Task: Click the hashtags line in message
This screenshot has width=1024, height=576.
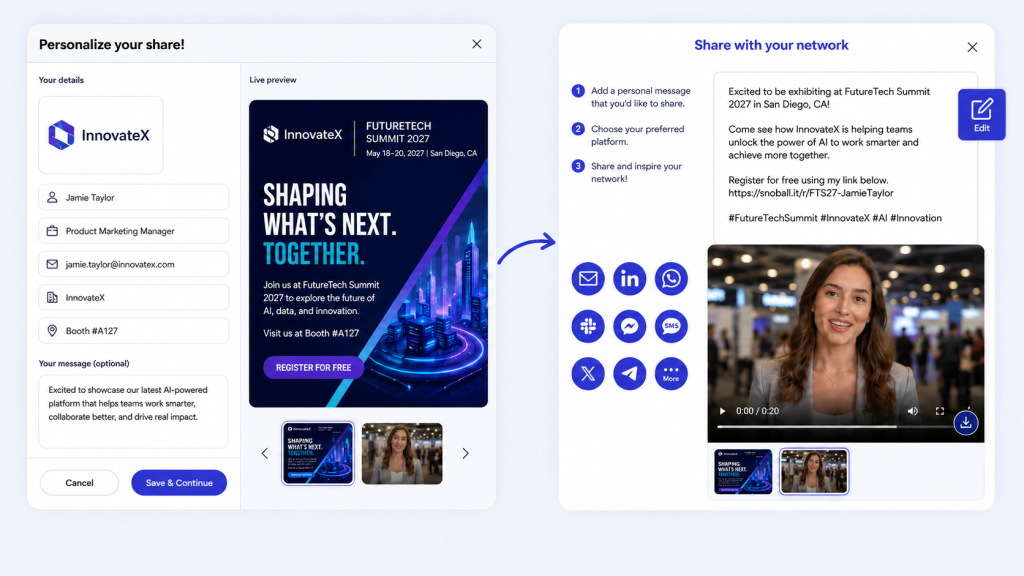Action: tap(835, 218)
